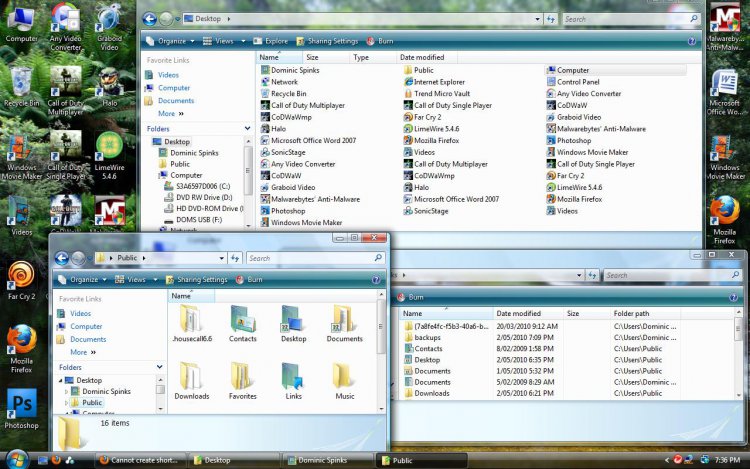
Task: Click Sharing Settings in Public window toolbar
Action: click(x=197, y=280)
